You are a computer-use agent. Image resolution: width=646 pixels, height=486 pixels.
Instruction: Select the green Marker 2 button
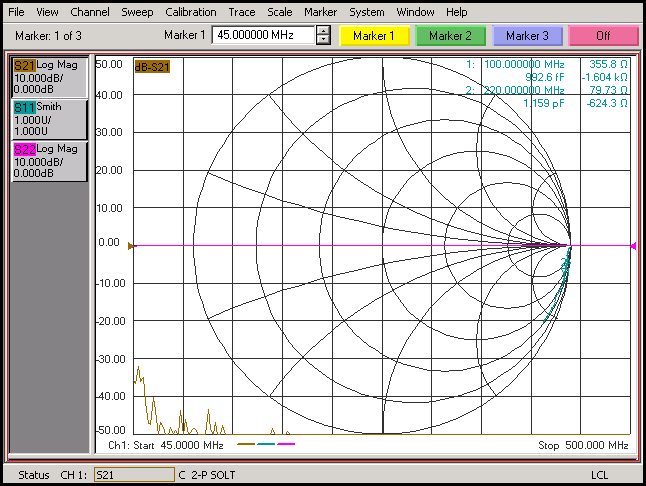[450, 36]
